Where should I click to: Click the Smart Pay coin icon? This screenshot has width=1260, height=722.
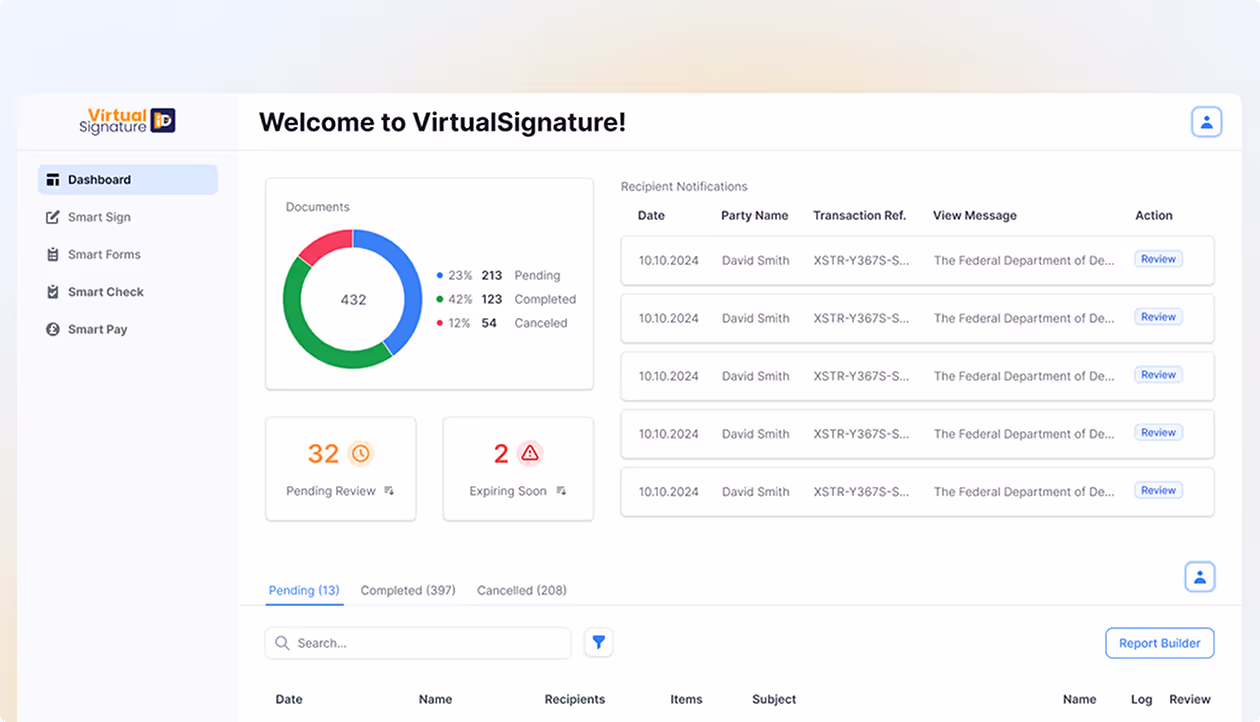tap(53, 329)
